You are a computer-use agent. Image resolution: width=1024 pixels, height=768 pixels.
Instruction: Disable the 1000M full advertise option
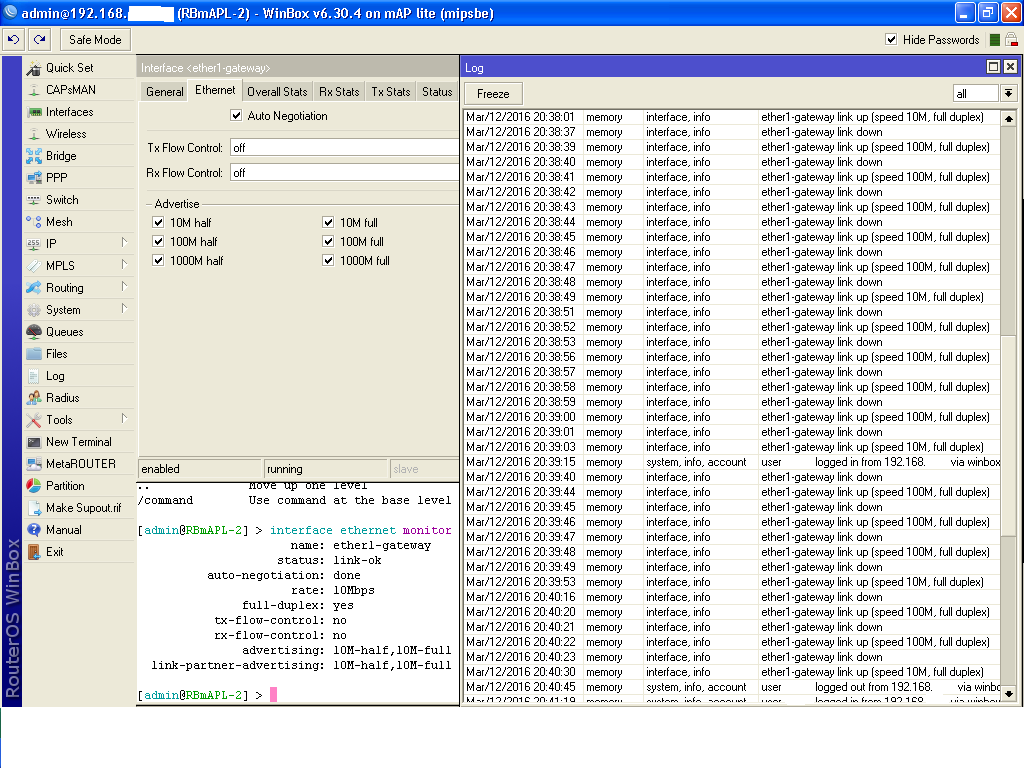(329, 261)
